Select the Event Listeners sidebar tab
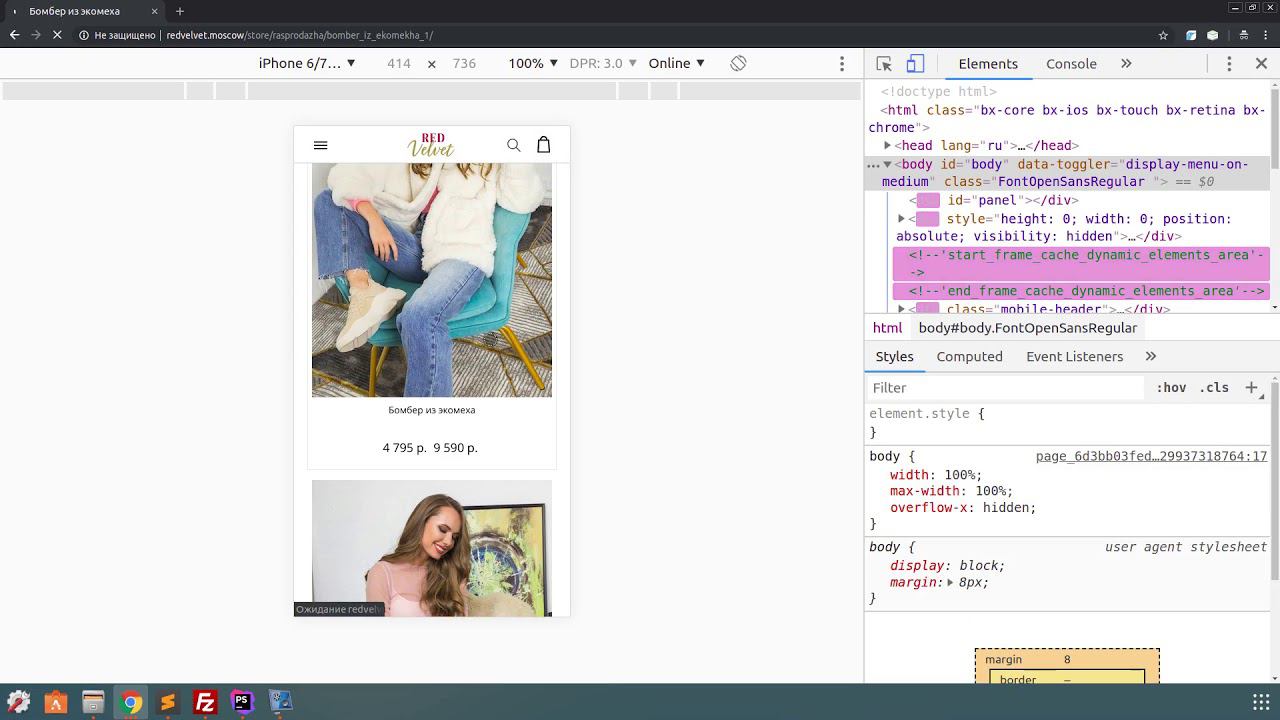 1074,356
